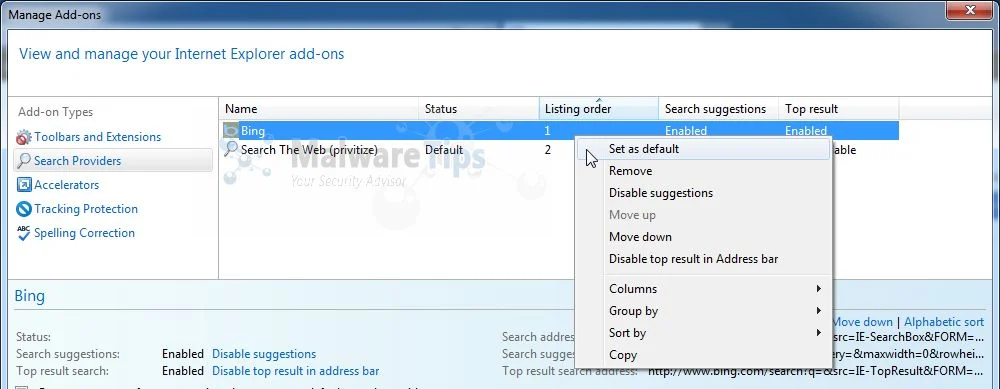Click the Bing provider icon
Screen dimensions: 1000x389
pos(230,131)
